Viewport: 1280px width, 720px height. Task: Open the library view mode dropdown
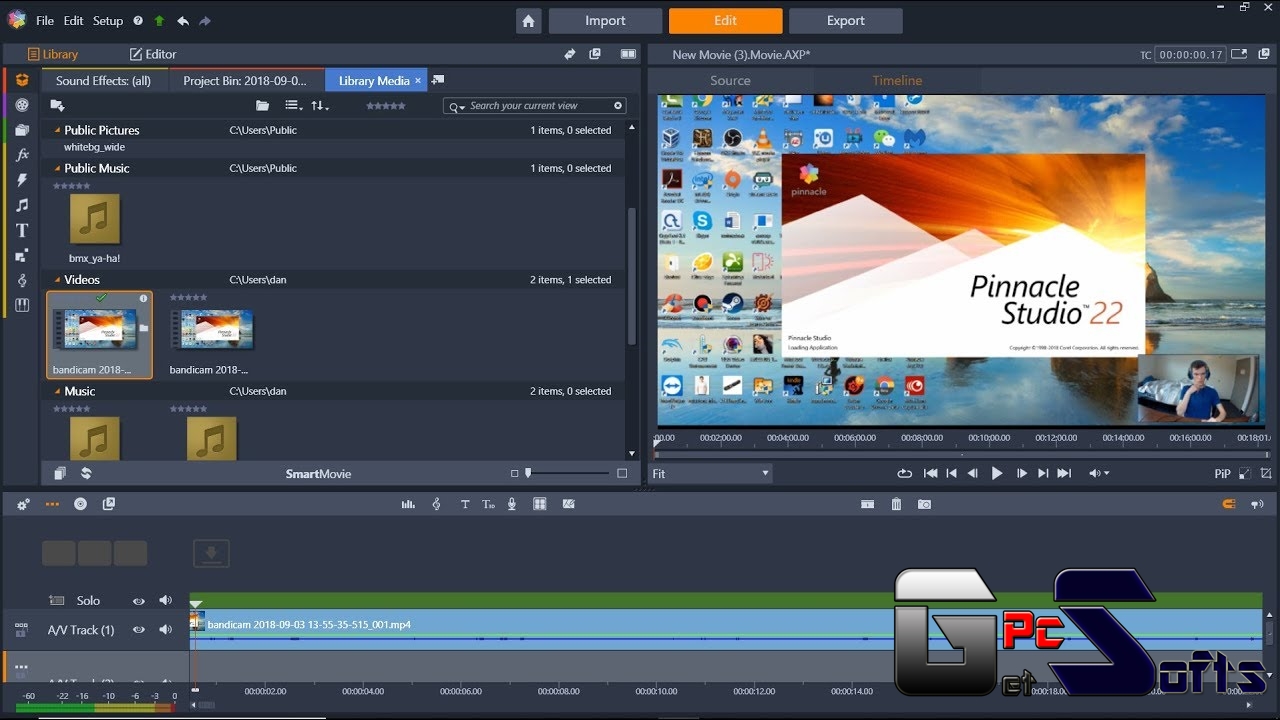point(293,106)
